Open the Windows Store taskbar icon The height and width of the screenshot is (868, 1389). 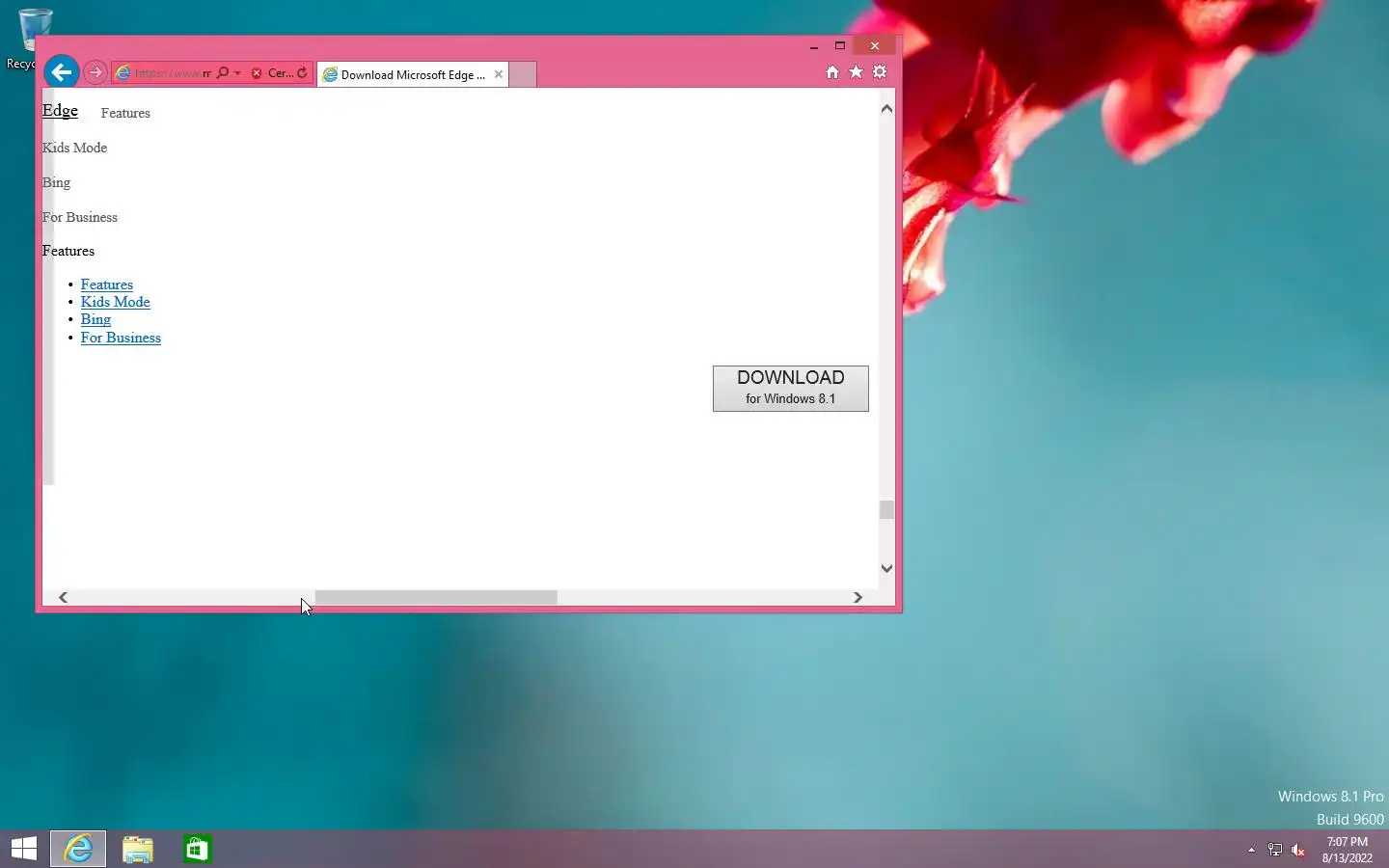[198, 849]
